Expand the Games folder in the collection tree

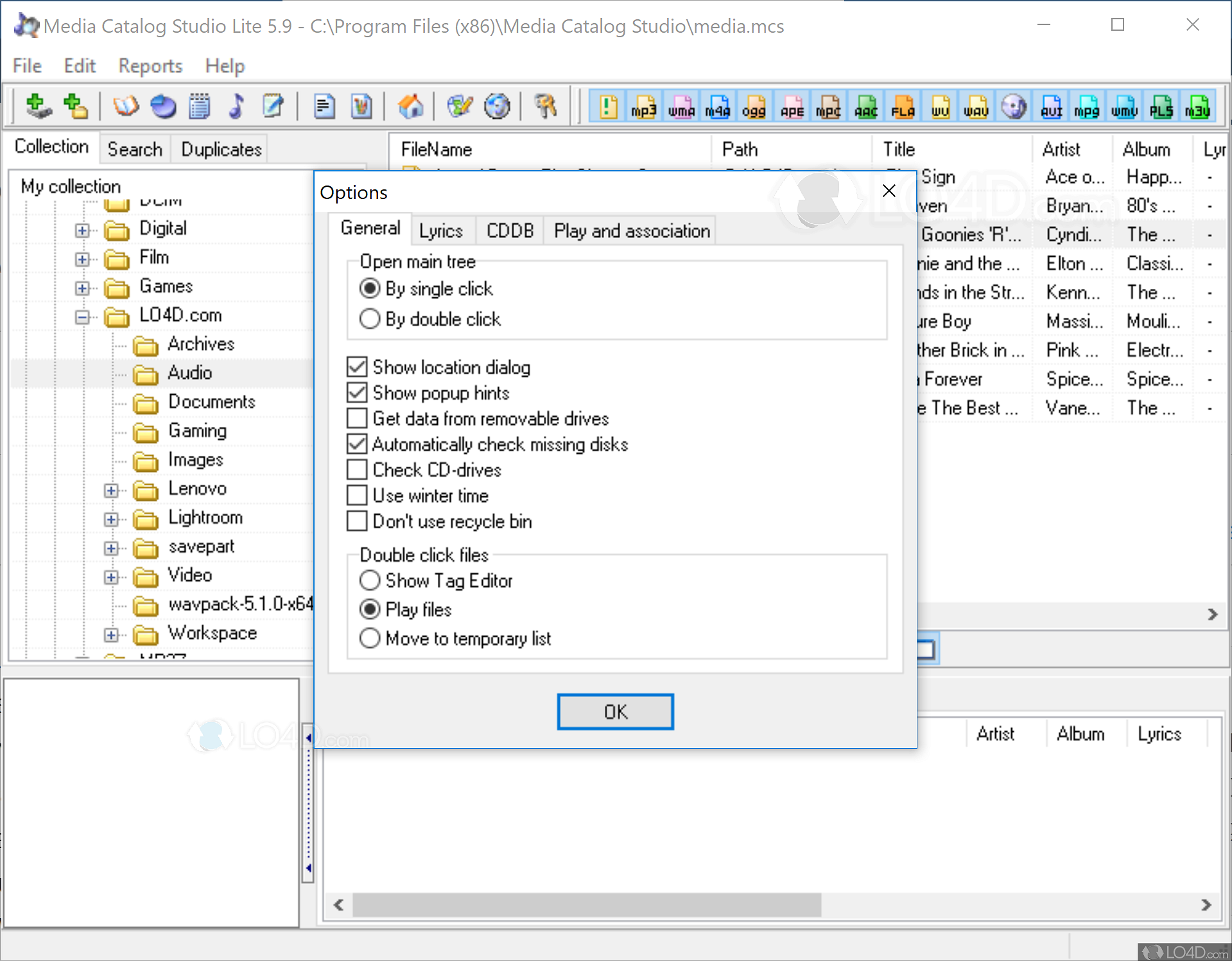pyautogui.click(x=82, y=287)
